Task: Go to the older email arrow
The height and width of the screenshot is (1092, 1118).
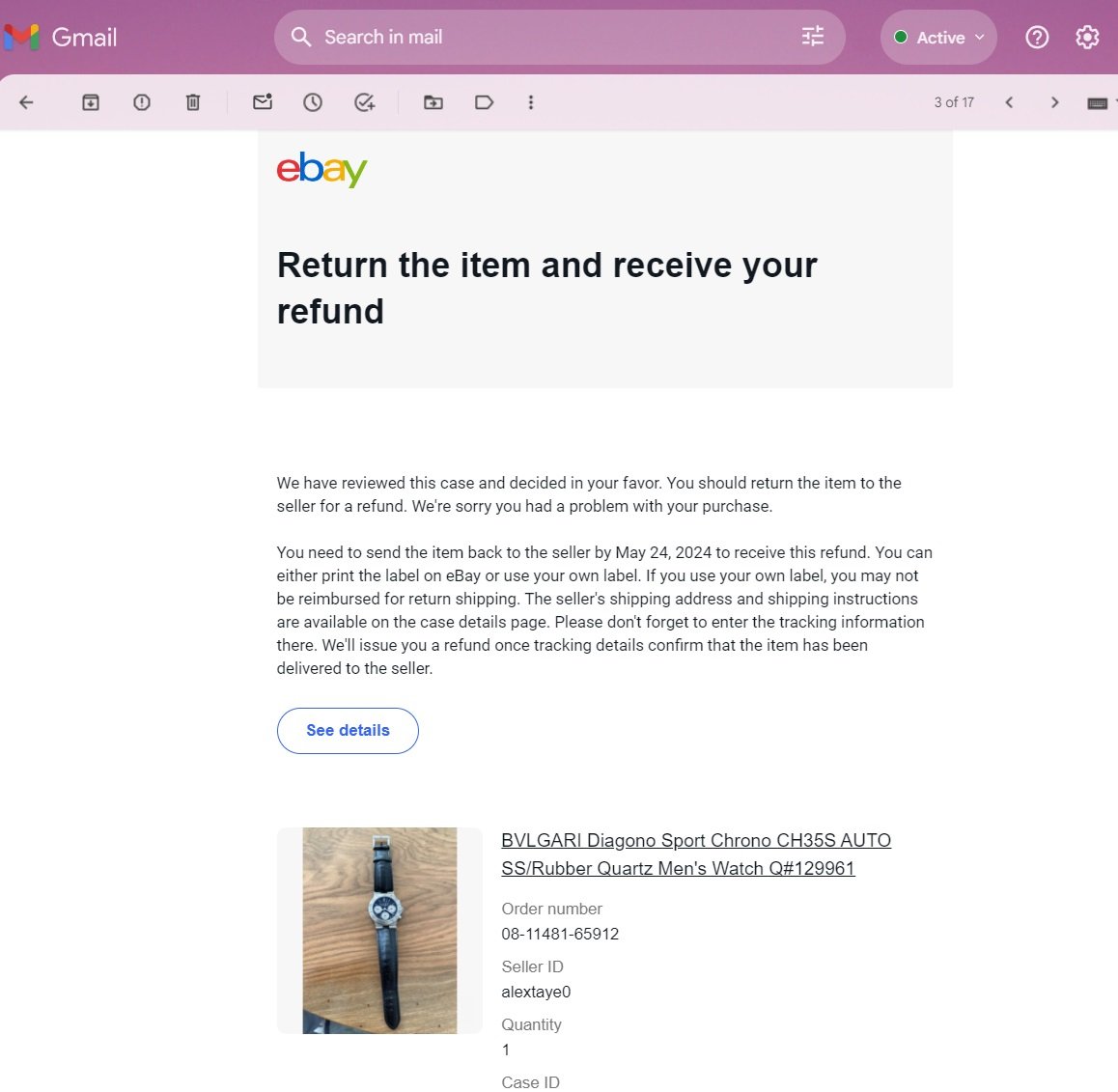Action: click(1054, 102)
